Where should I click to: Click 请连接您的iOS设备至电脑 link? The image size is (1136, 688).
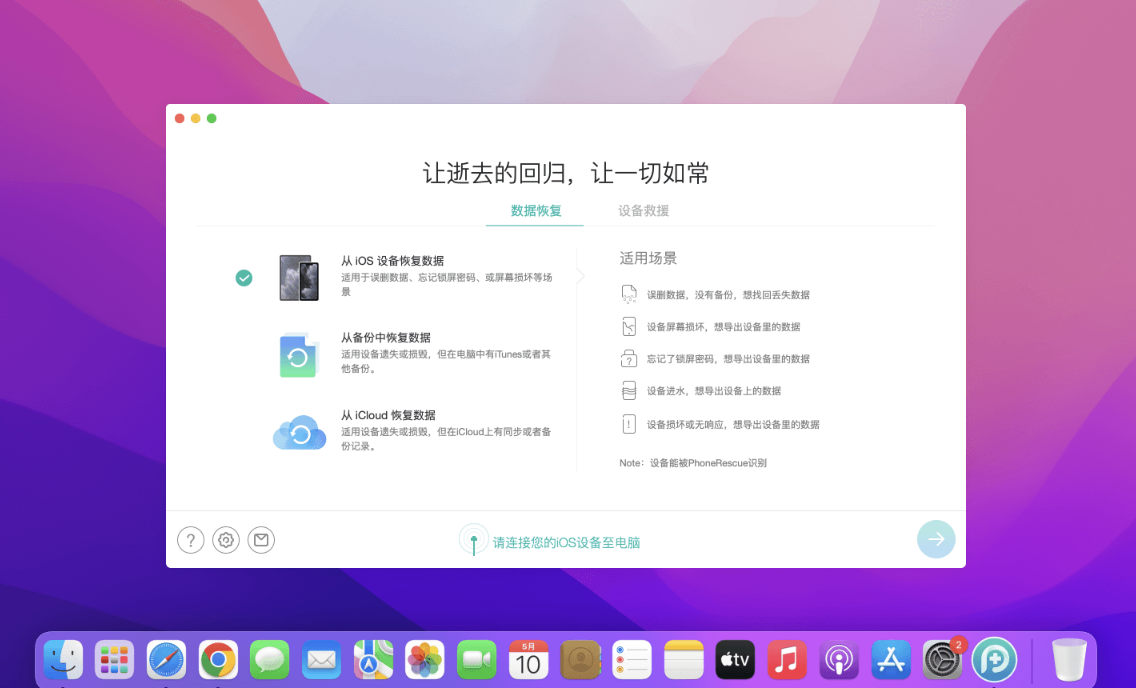[x=566, y=543]
